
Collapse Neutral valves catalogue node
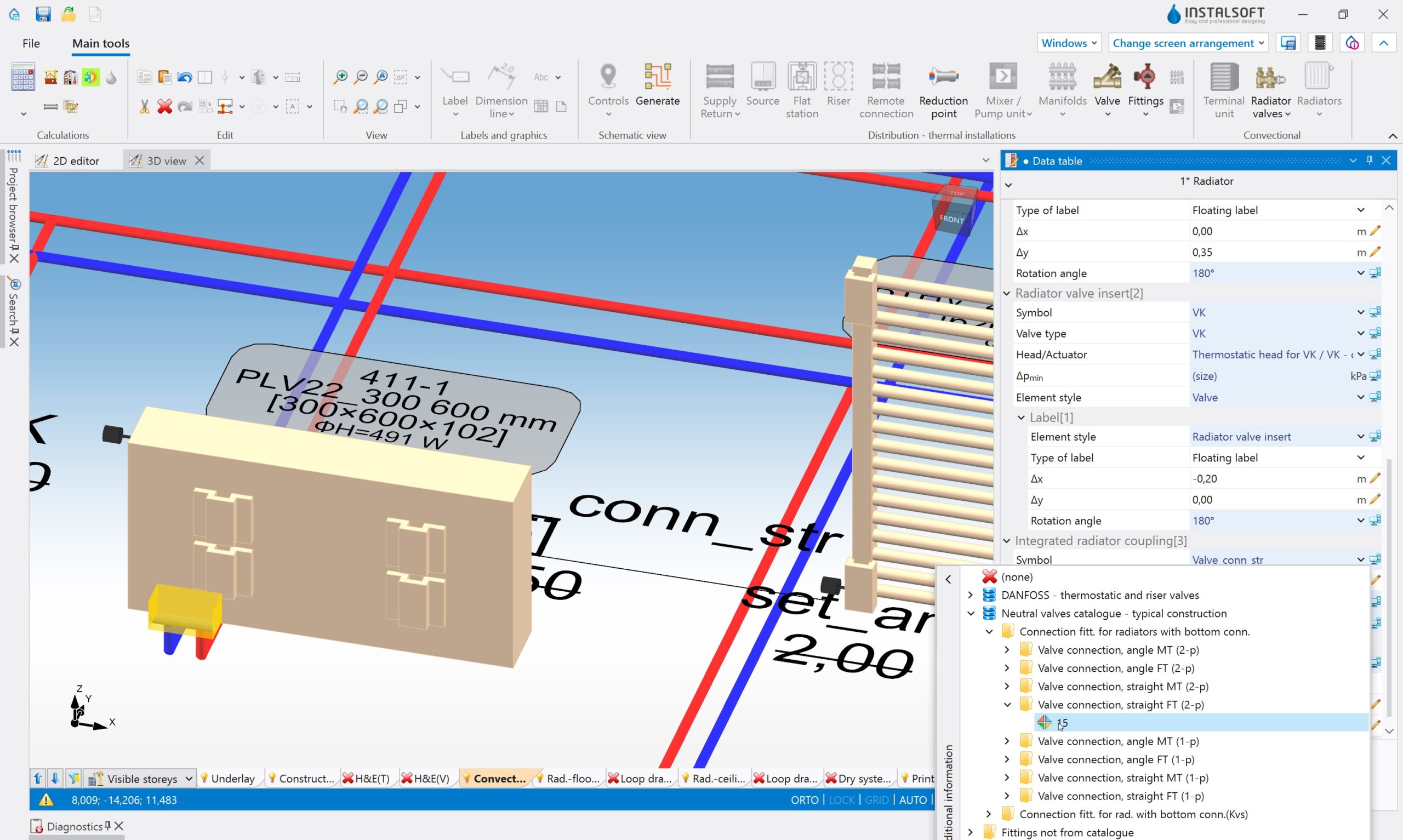coord(971,613)
